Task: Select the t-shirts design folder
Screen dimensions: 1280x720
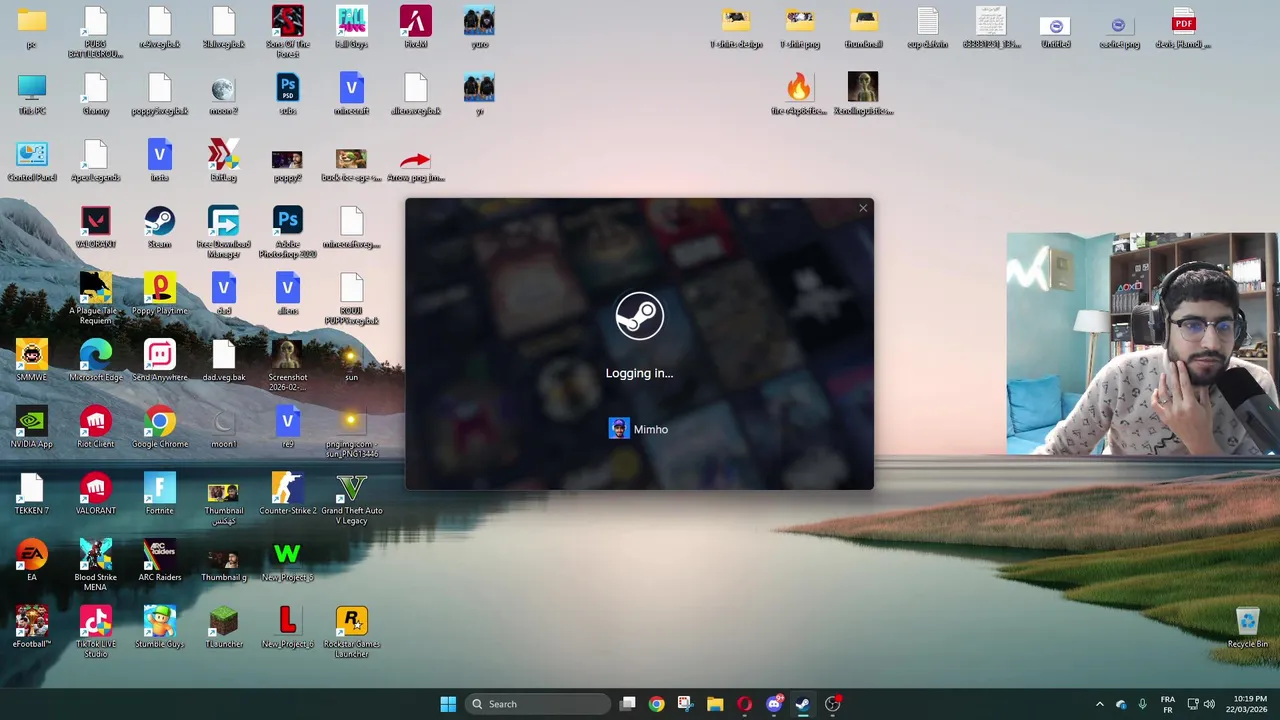Action: [x=736, y=28]
